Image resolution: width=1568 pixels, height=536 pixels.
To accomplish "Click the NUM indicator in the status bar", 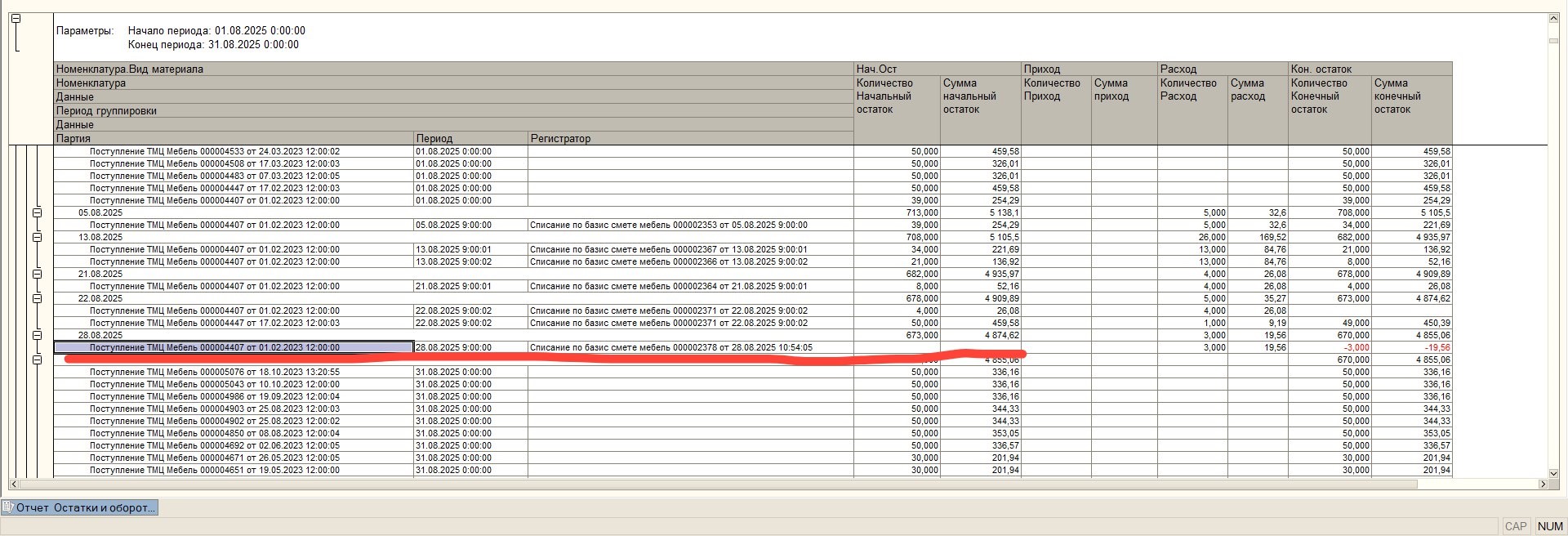I will 1549,526.
